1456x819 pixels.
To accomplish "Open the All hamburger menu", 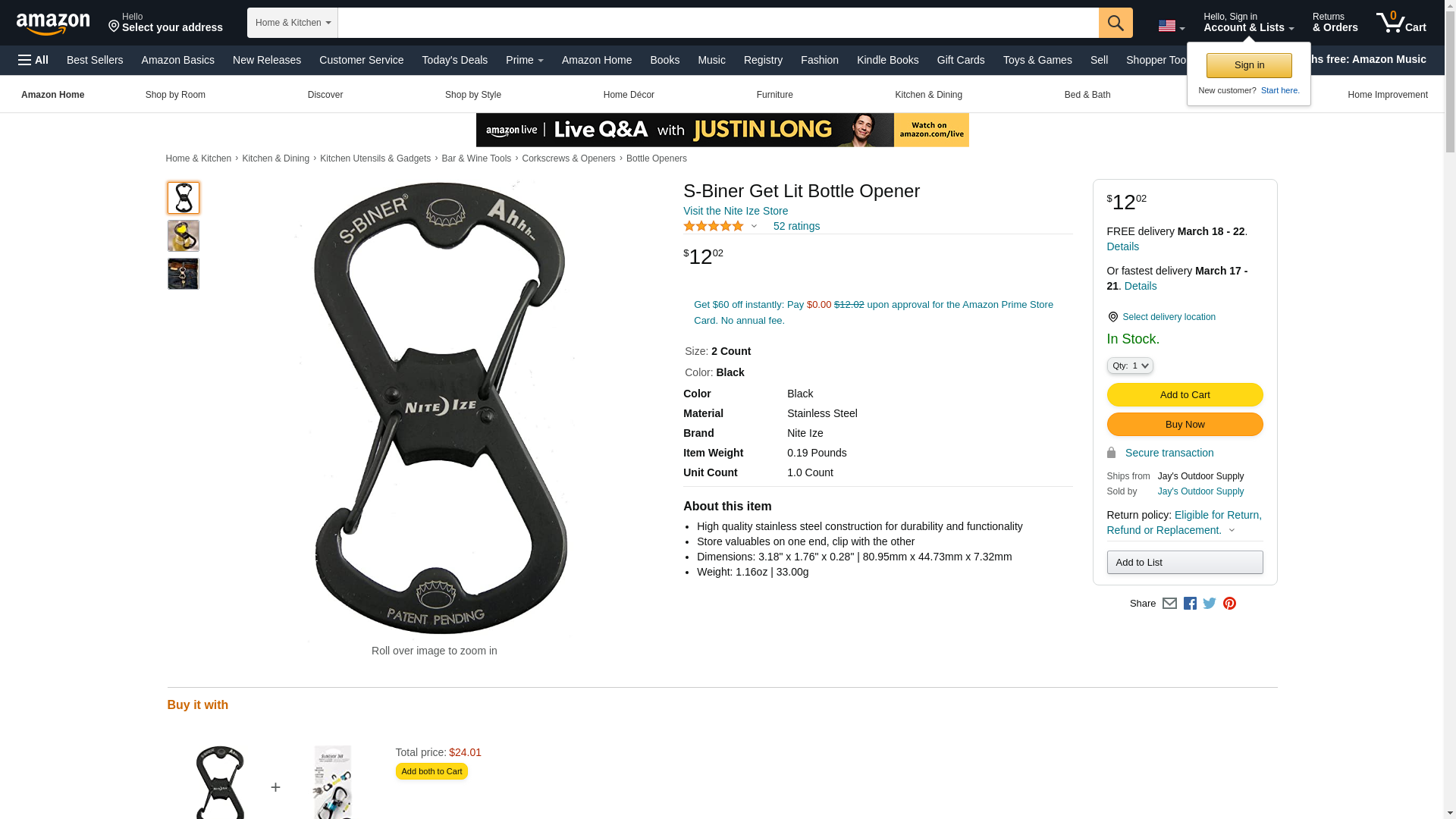I will pyautogui.click(x=33, y=60).
